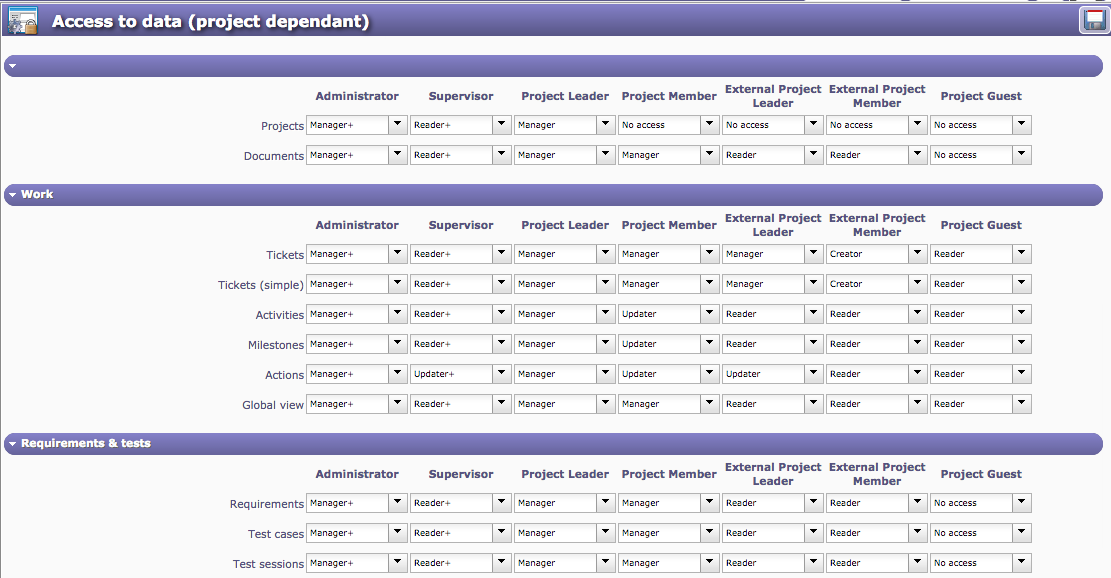Open Administrator dropdown for Projects
Image resolution: width=1111 pixels, height=578 pixels.
tap(397, 125)
